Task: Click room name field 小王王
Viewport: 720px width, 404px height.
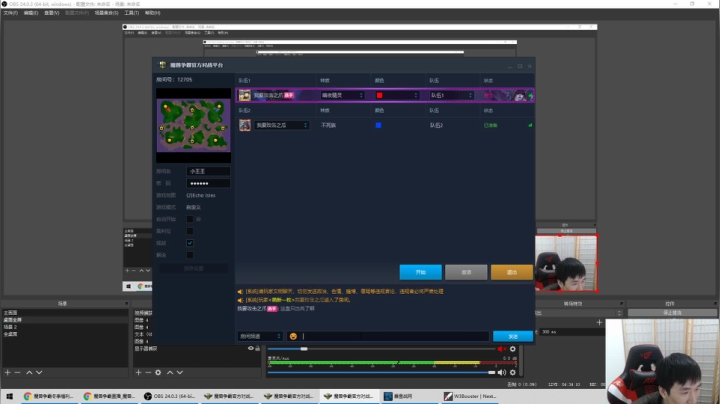Action: (x=208, y=171)
